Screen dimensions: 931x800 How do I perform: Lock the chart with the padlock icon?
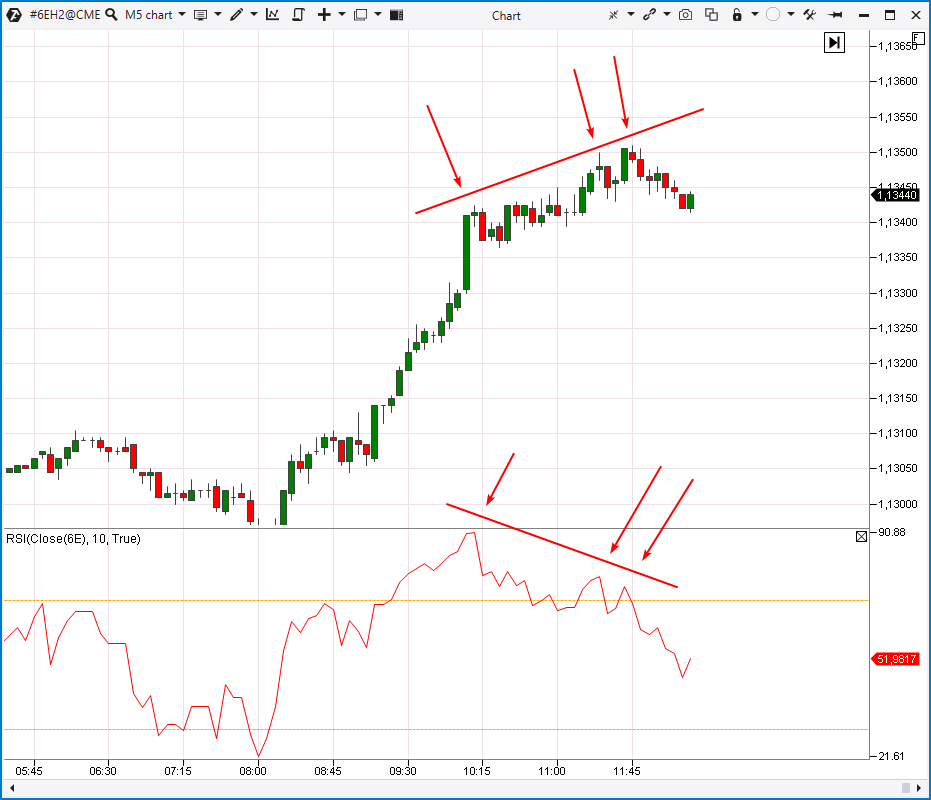(x=736, y=15)
